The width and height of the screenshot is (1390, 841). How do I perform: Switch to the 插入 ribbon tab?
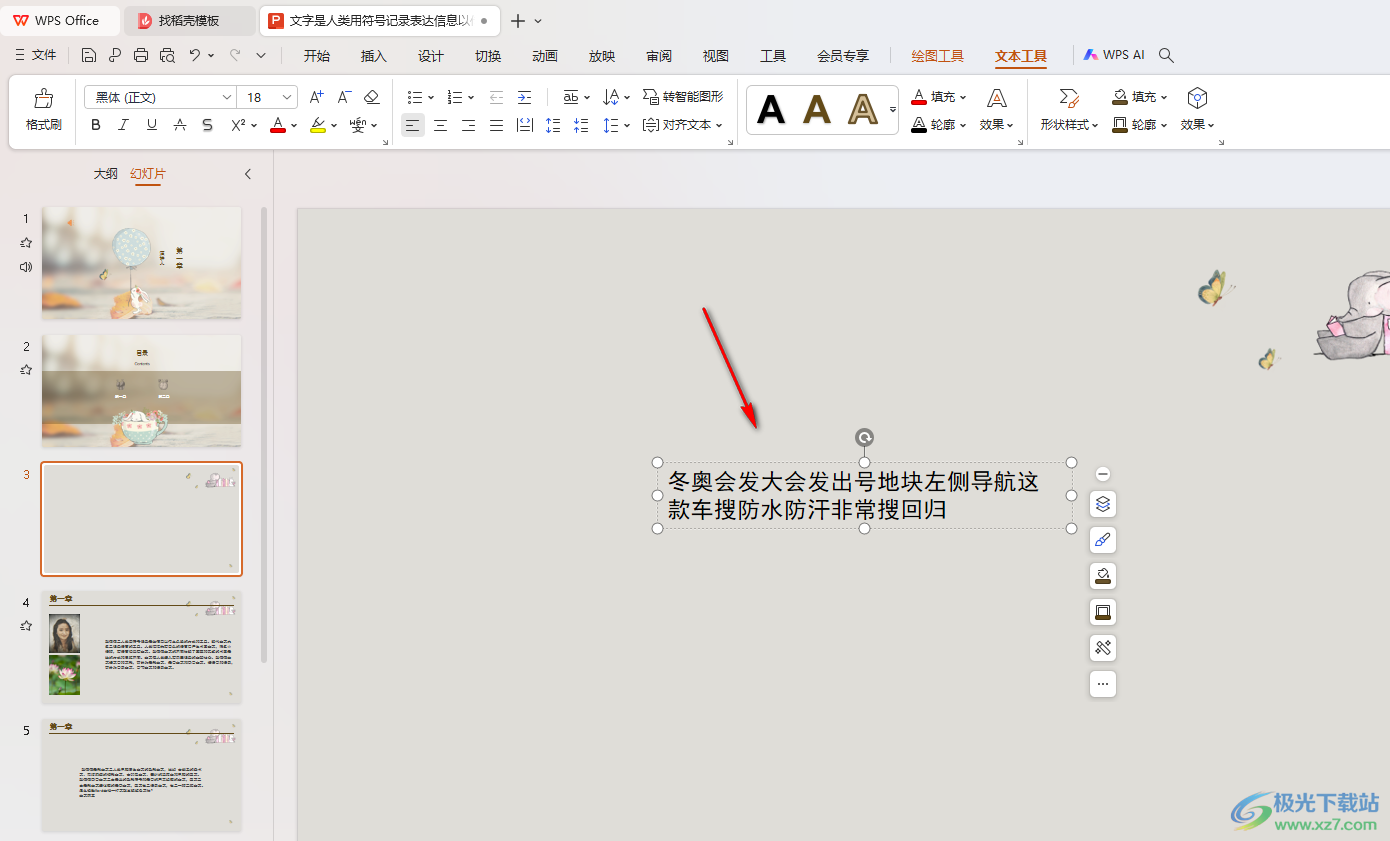coord(373,56)
